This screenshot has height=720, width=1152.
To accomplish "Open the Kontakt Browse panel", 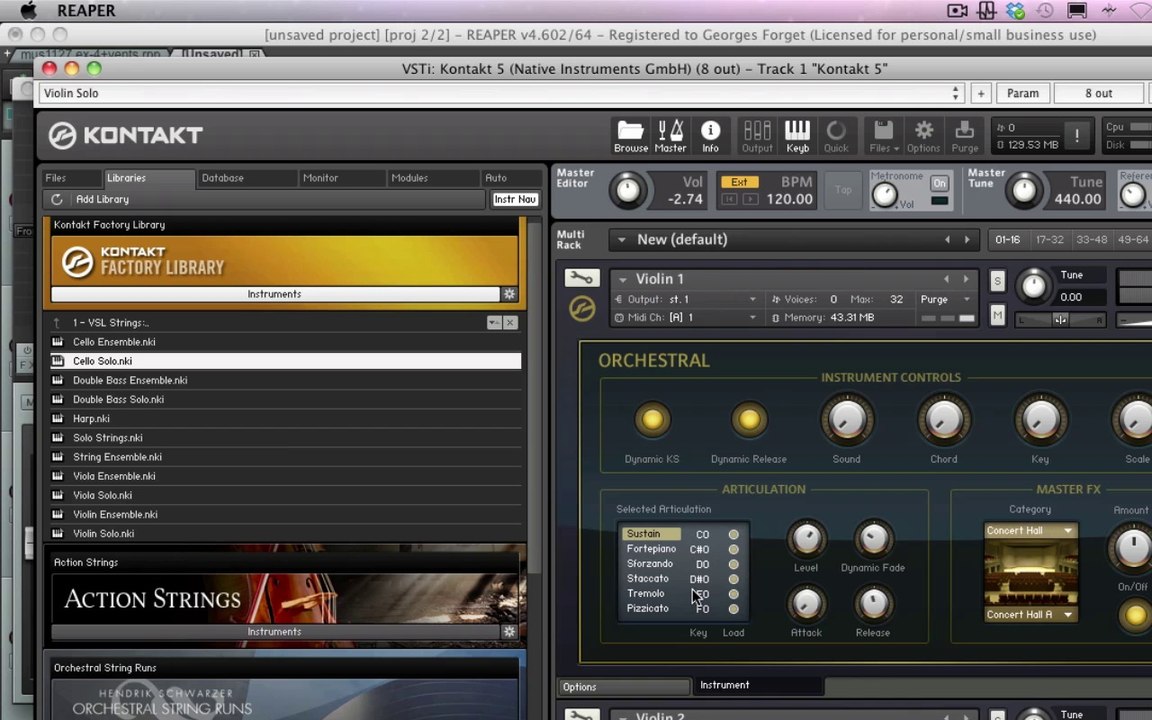I will [x=630, y=136].
